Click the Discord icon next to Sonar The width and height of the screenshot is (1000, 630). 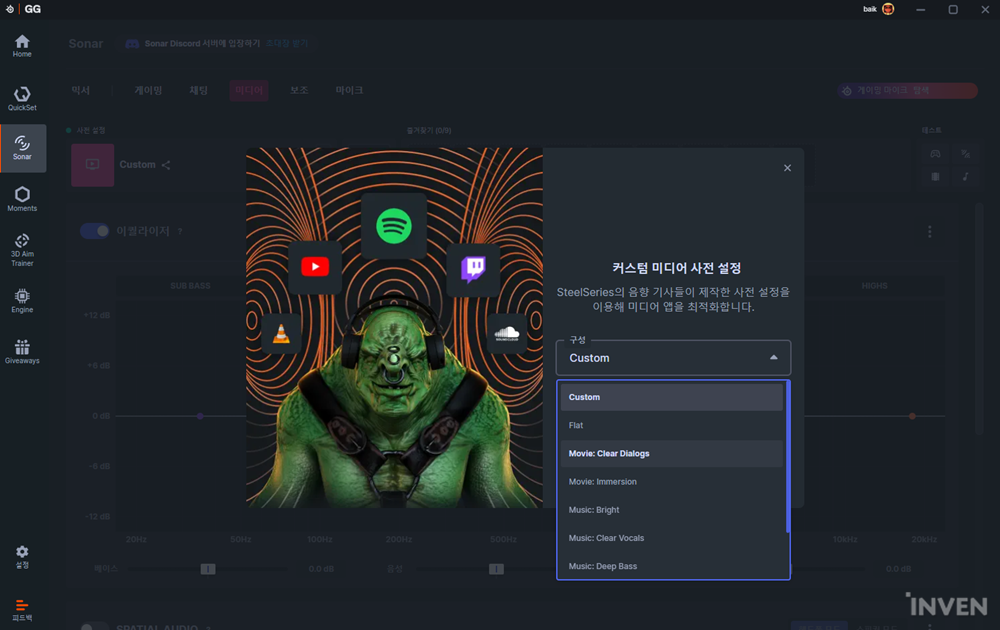[132, 43]
